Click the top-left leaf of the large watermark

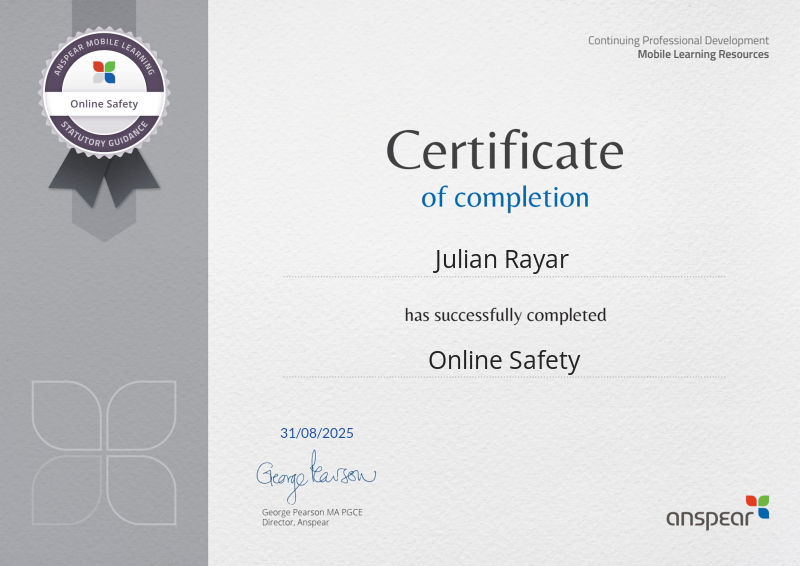66,415
